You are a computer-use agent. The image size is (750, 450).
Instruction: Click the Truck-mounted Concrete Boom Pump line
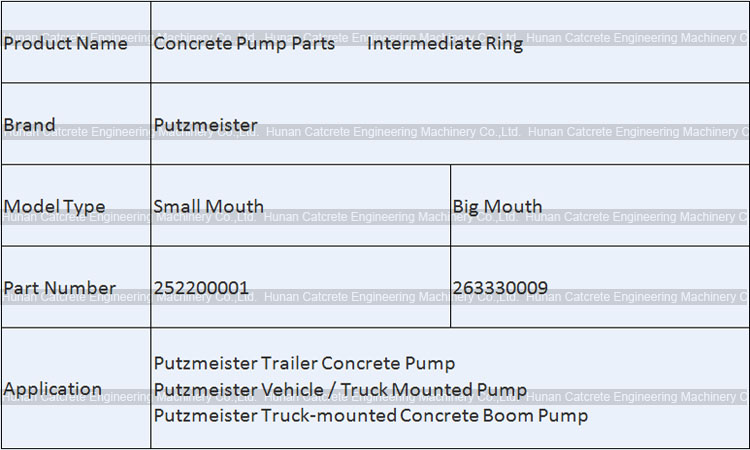(x=370, y=415)
